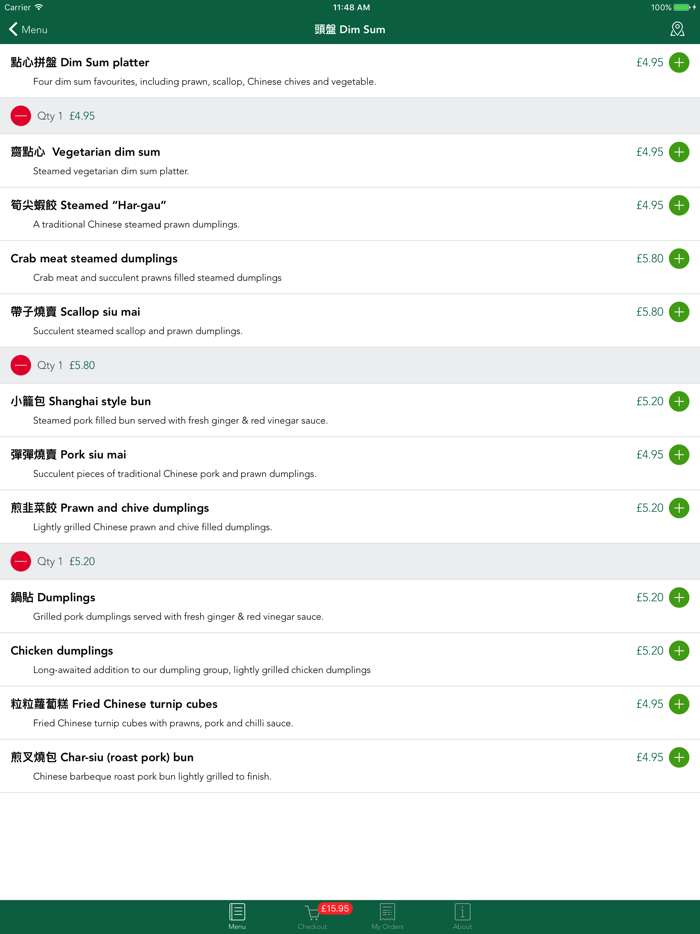Add Fried Chinese turnip cubes
The height and width of the screenshot is (934, 700).
[679, 705]
